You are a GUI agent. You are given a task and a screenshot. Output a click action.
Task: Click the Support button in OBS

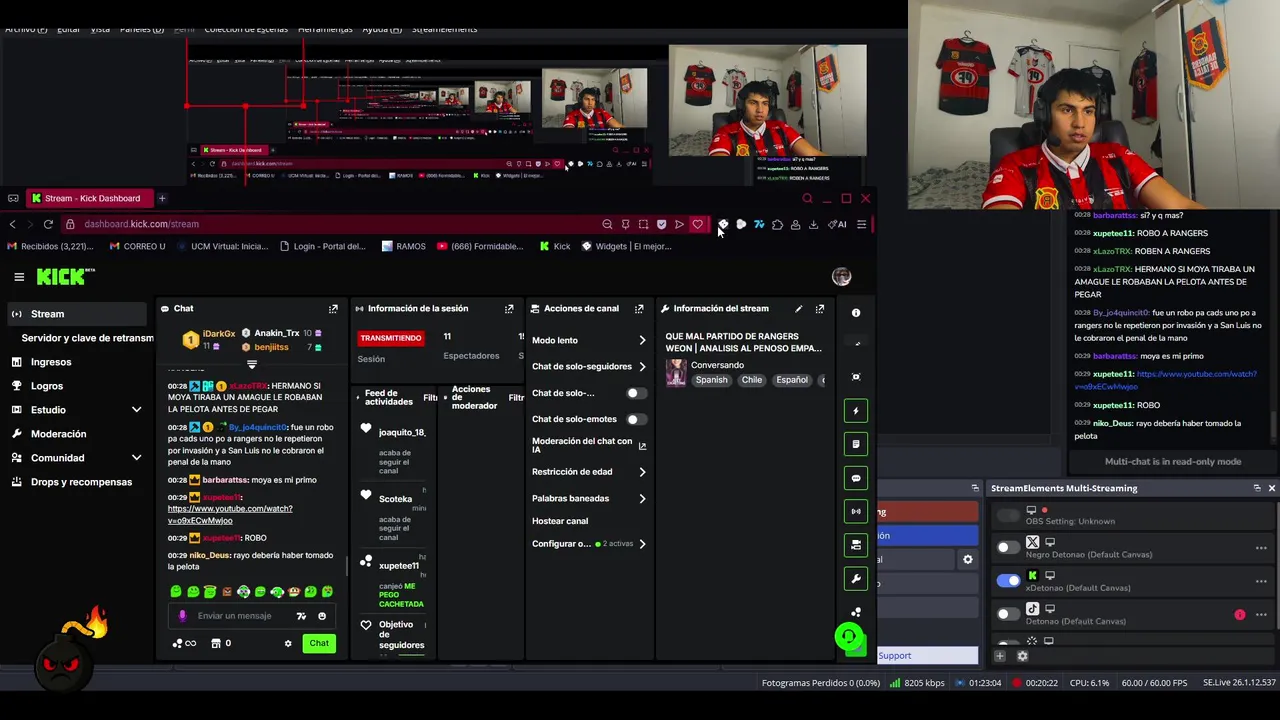927,656
